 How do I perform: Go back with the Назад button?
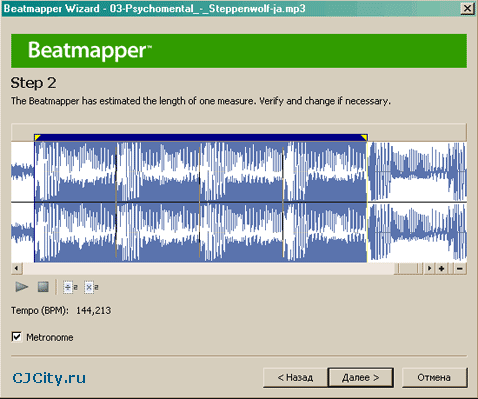tap(295, 378)
